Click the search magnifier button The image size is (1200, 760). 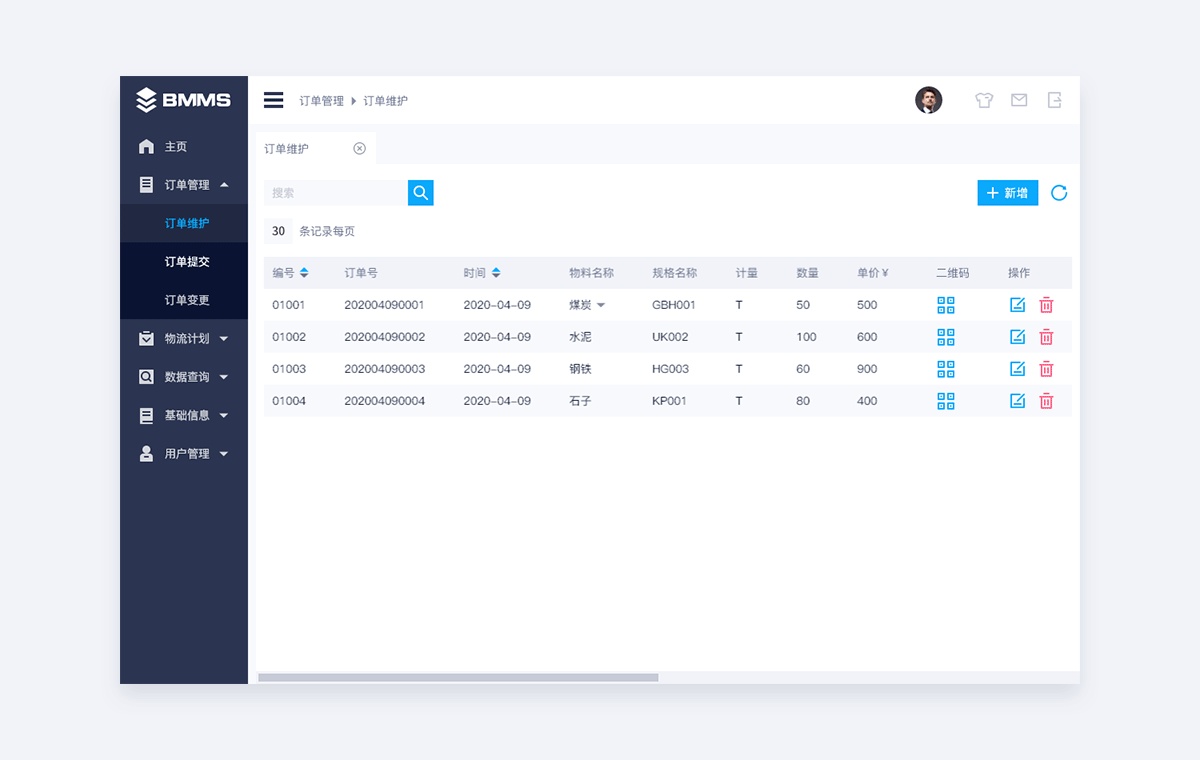(x=421, y=193)
